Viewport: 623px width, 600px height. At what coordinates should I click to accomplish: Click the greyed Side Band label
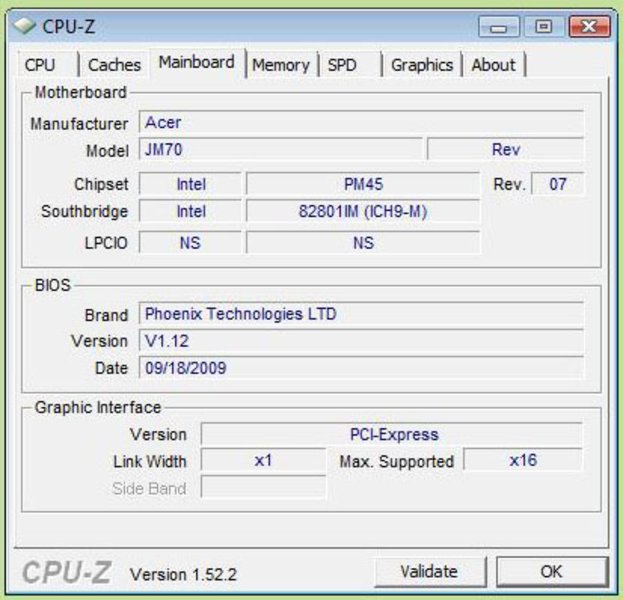[x=149, y=488]
